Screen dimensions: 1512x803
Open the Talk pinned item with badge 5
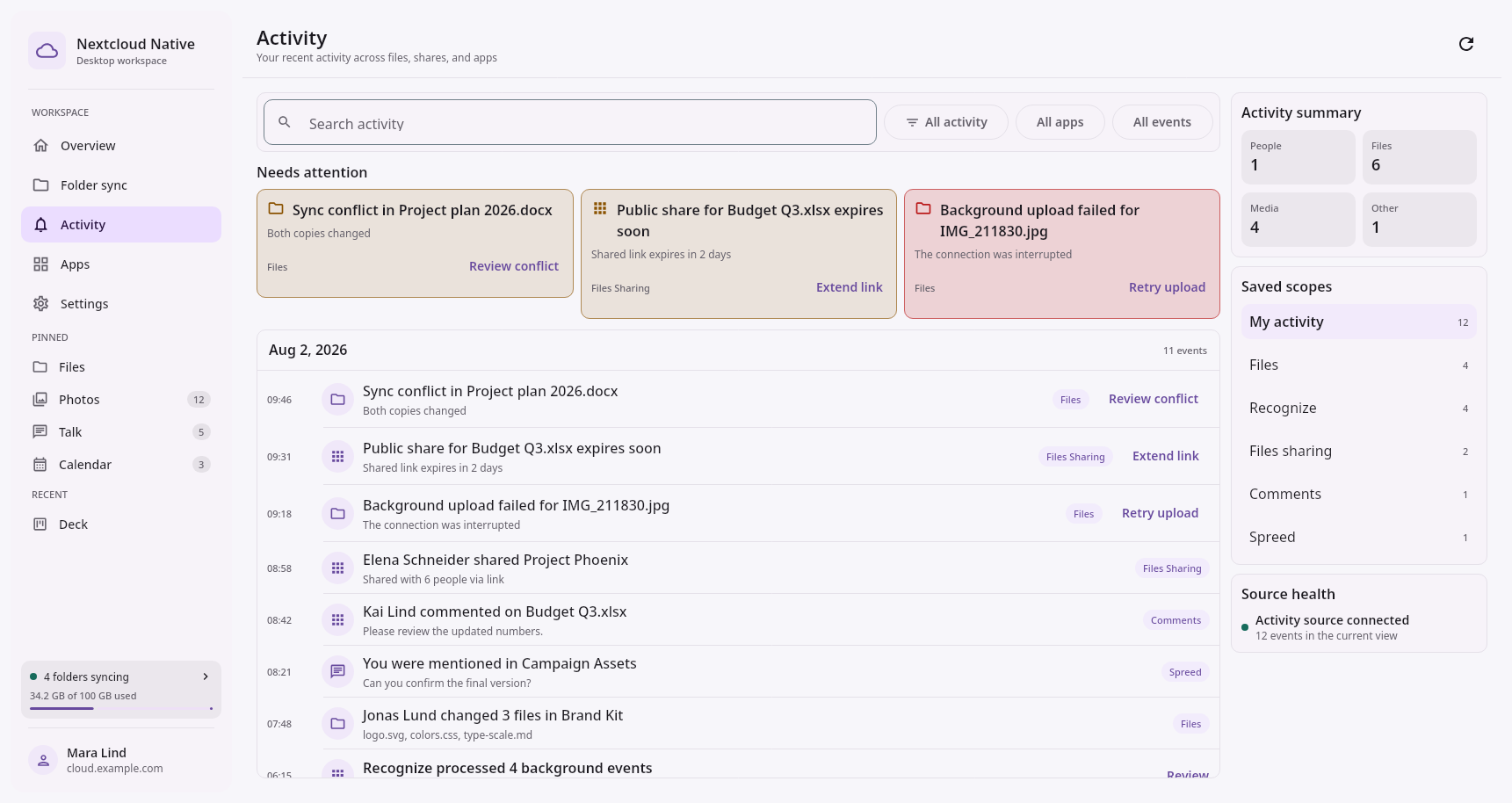121,432
